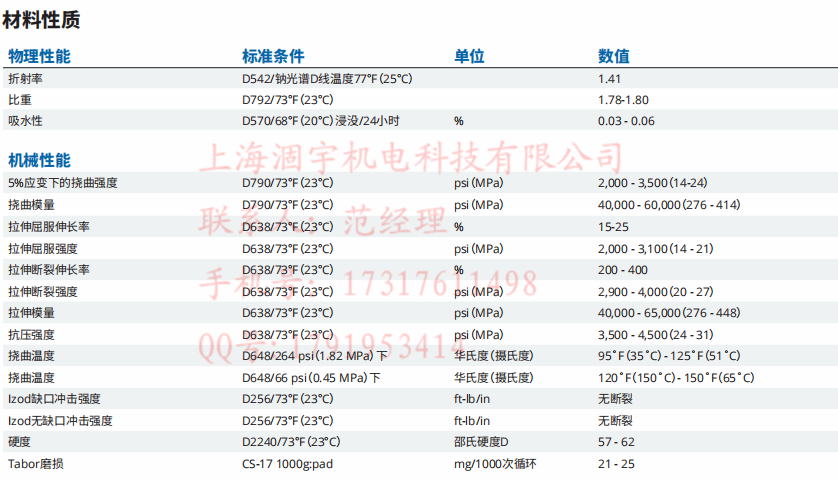This screenshot has width=838, height=479.
Task: Select the value 2,000 - 3,100 (14 - 21)
Action: tap(656, 249)
